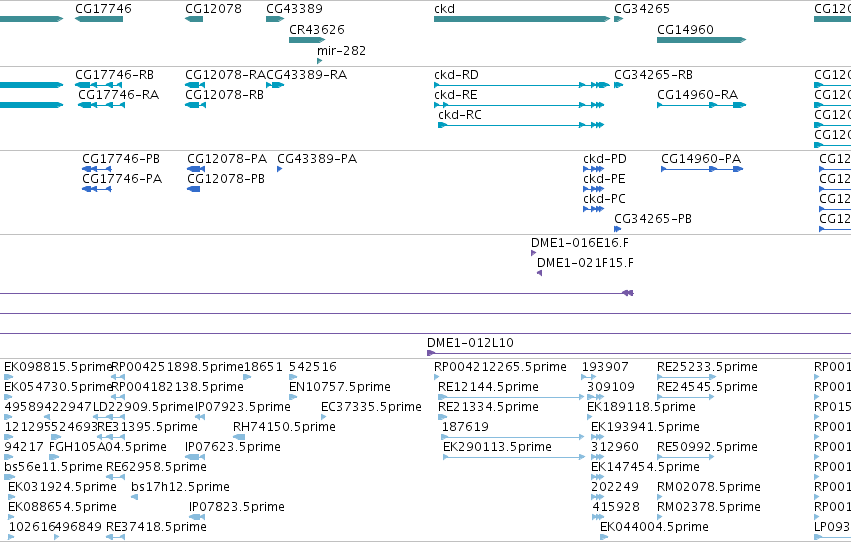Screen dimensions: 851x542
Task: Select the 187619 EST label
Action: point(465,426)
